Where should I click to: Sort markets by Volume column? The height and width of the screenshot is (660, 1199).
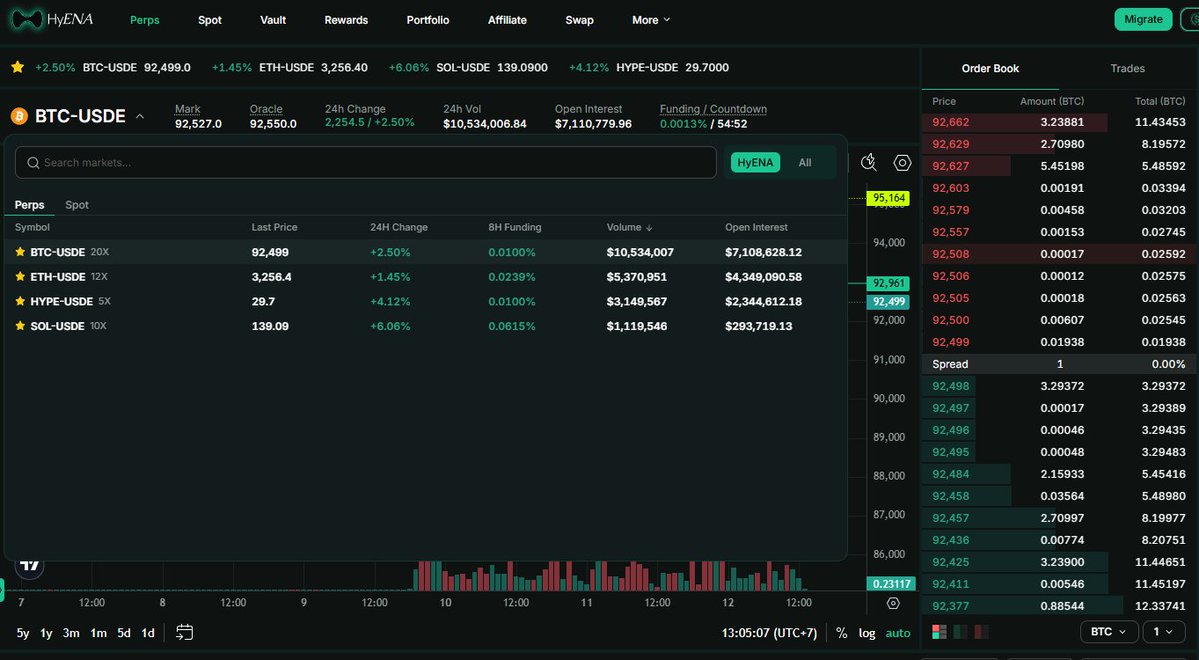point(629,227)
